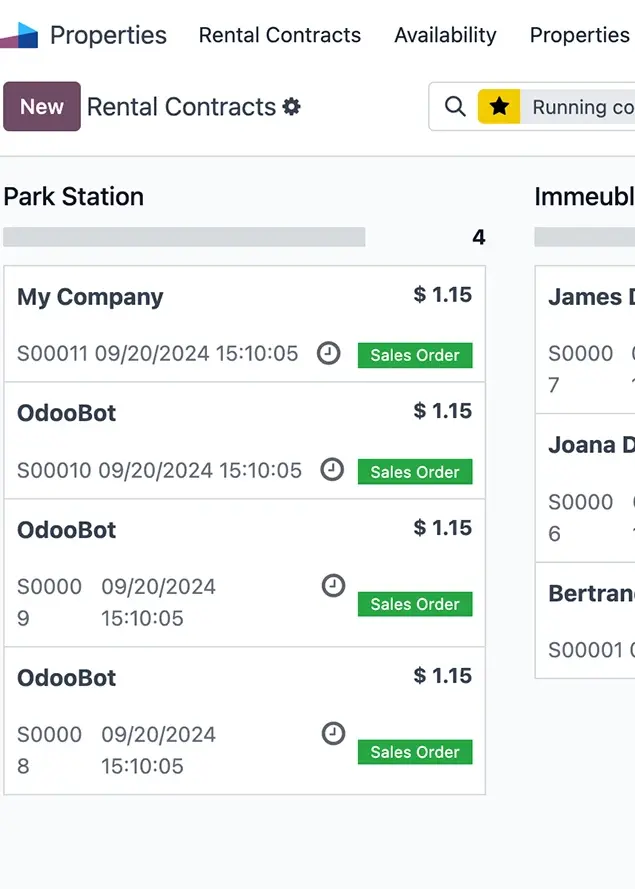Click the New button
Image resolution: width=635 pixels, height=889 pixels.
point(42,107)
